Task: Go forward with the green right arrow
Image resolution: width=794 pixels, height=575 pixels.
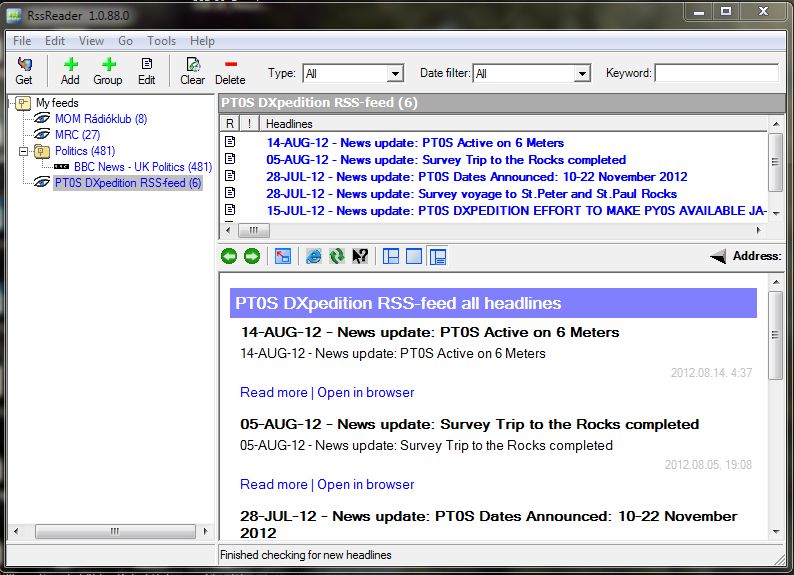Action: 252,256
